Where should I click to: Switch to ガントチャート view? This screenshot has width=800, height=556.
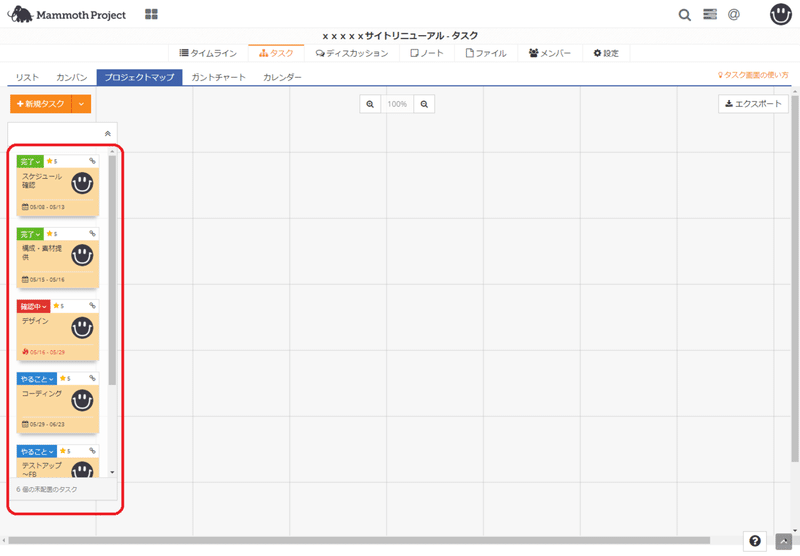(x=218, y=77)
